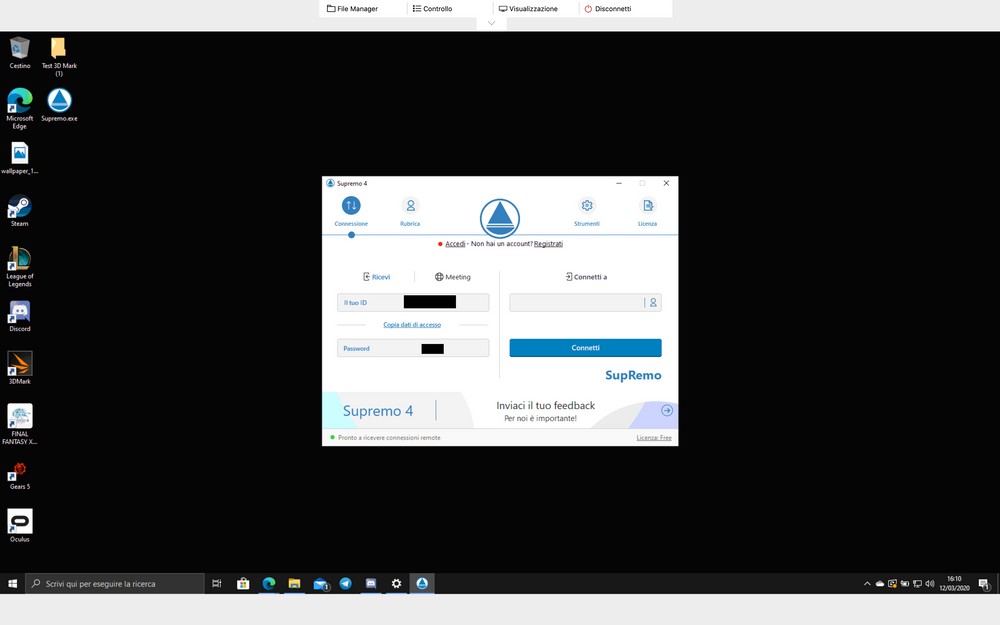Click the Windows taskbar search box
1000x625 pixels.
pos(115,584)
